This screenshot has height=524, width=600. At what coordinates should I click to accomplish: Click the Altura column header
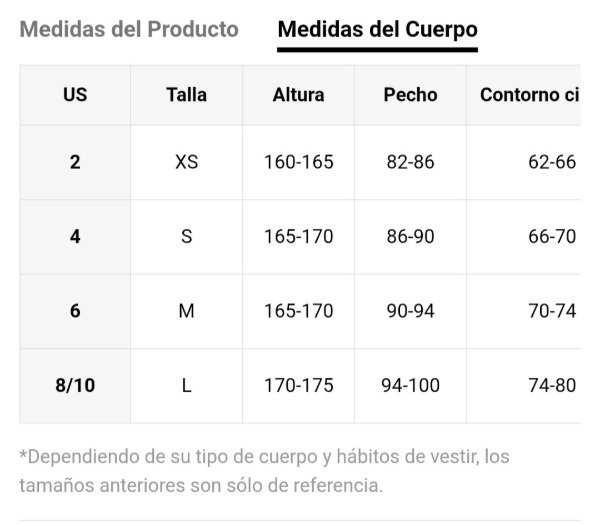pos(298,95)
